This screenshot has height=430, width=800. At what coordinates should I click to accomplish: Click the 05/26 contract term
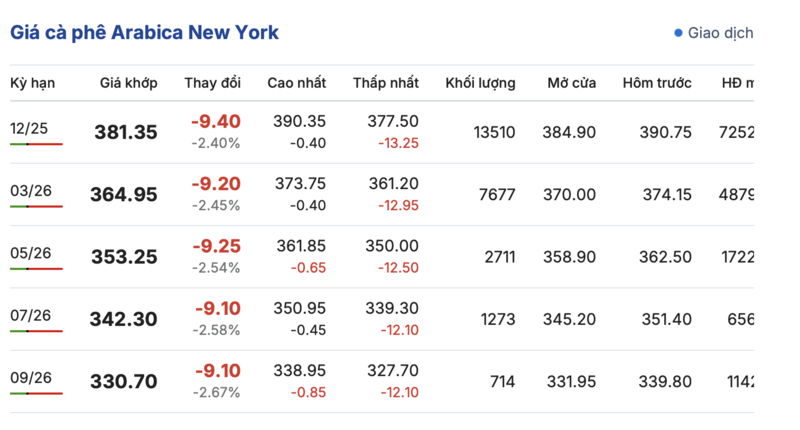click(29, 252)
